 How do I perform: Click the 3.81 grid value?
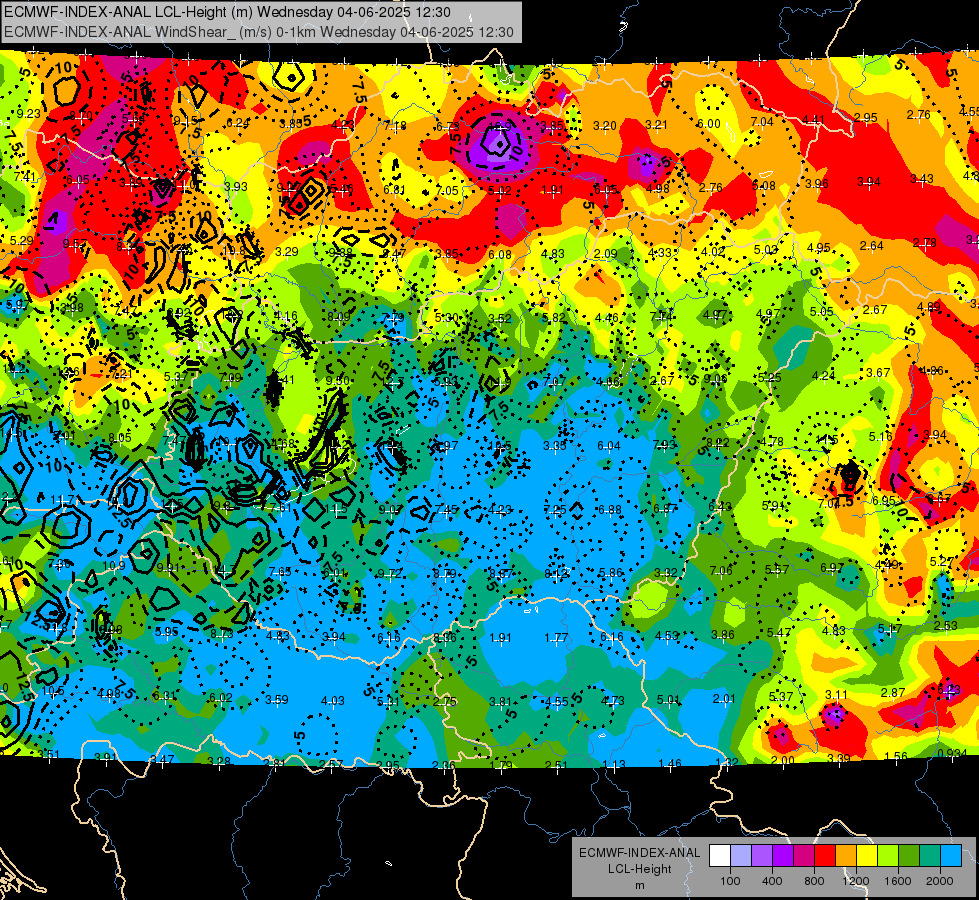500,702
